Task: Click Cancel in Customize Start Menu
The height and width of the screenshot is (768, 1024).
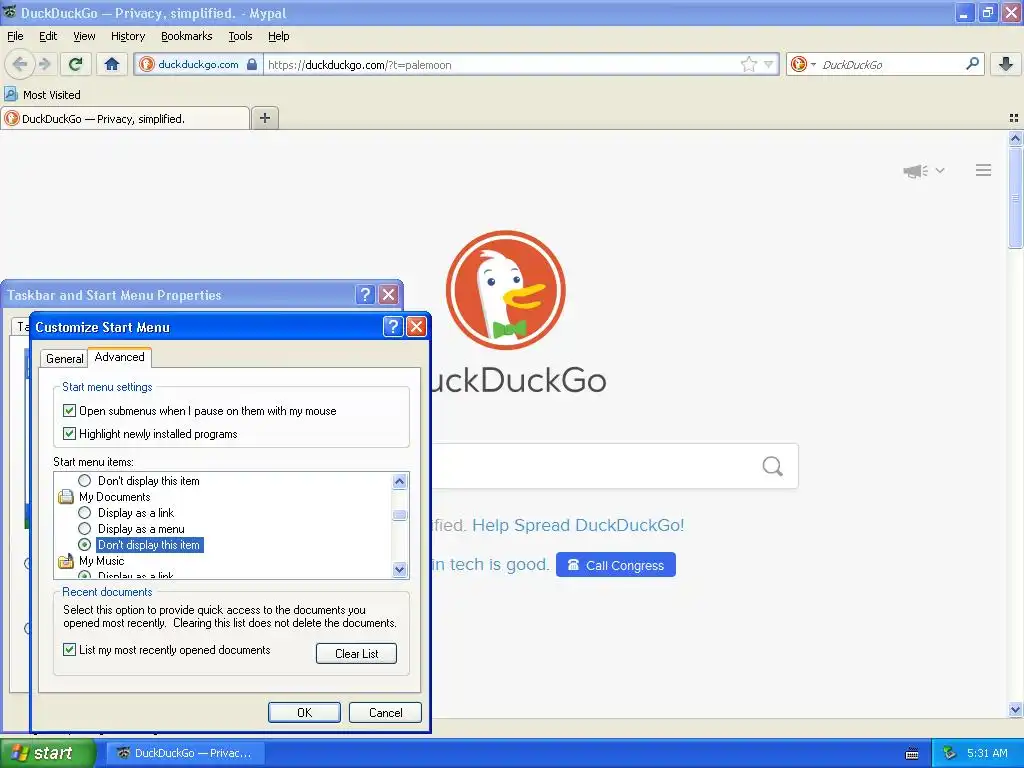Action: click(385, 712)
